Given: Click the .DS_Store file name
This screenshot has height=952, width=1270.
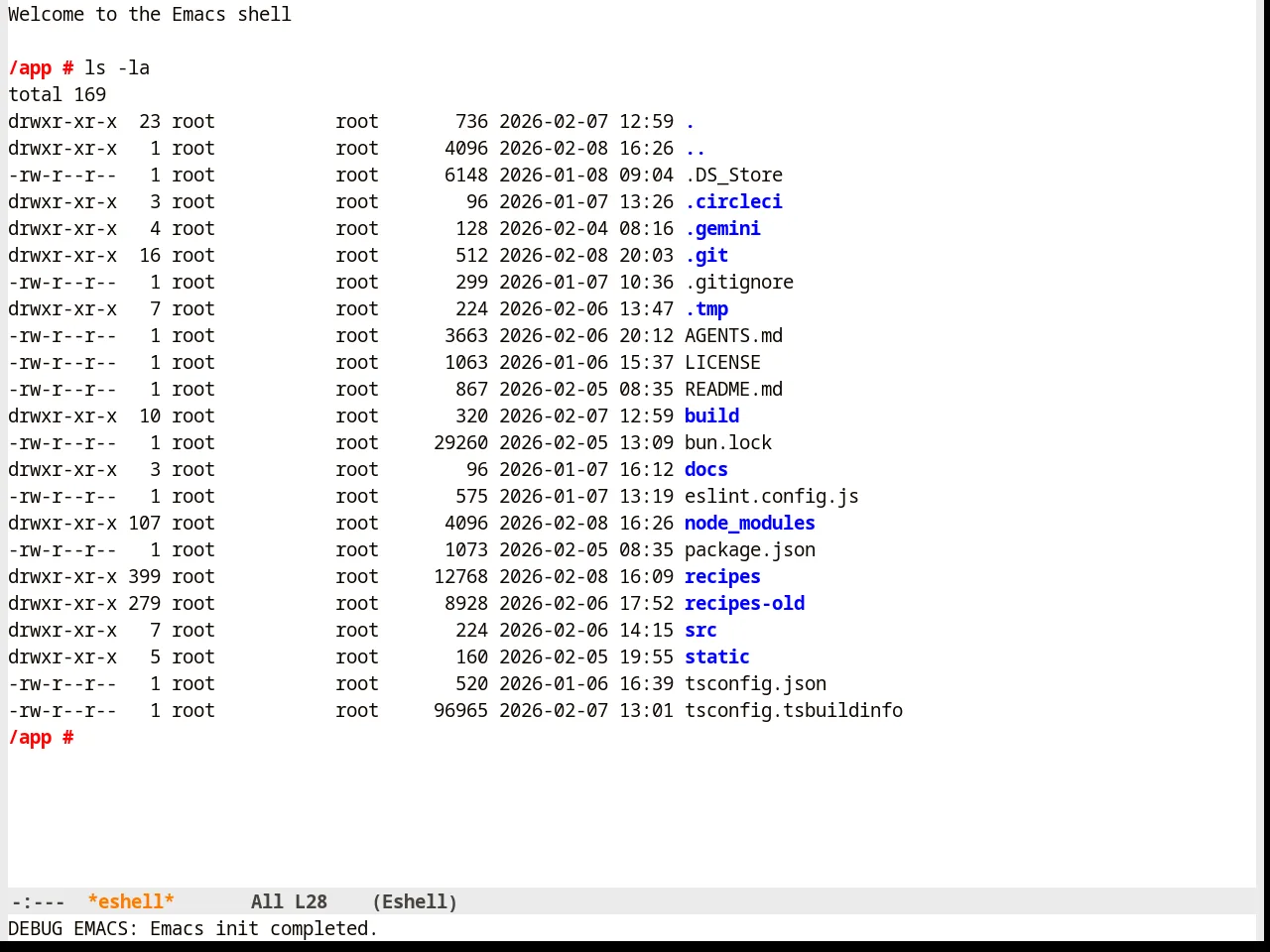Looking at the screenshot, I should [733, 176].
